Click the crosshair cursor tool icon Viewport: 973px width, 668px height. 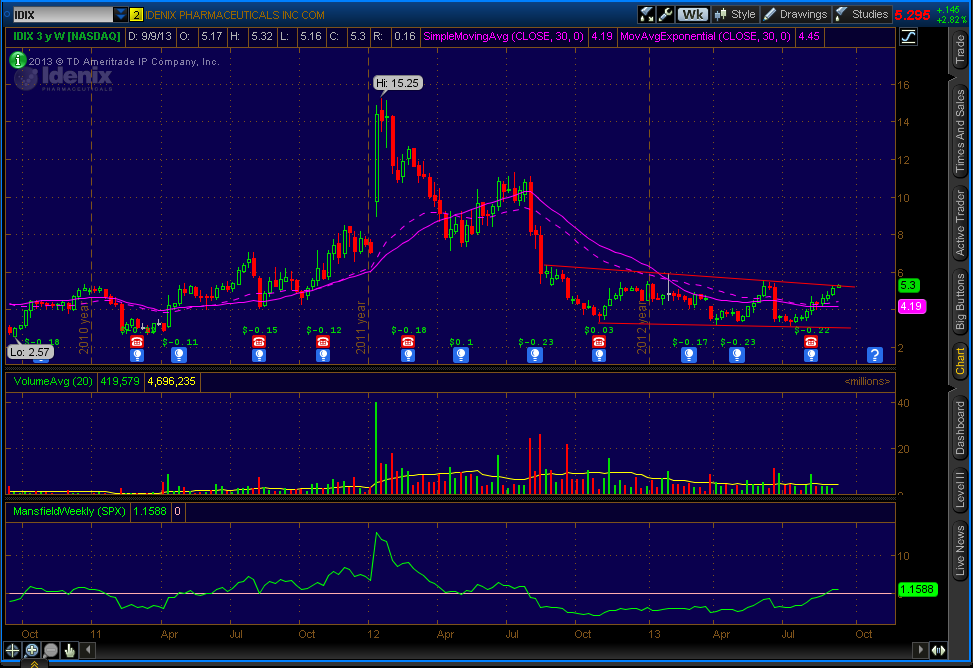coord(14,648)
